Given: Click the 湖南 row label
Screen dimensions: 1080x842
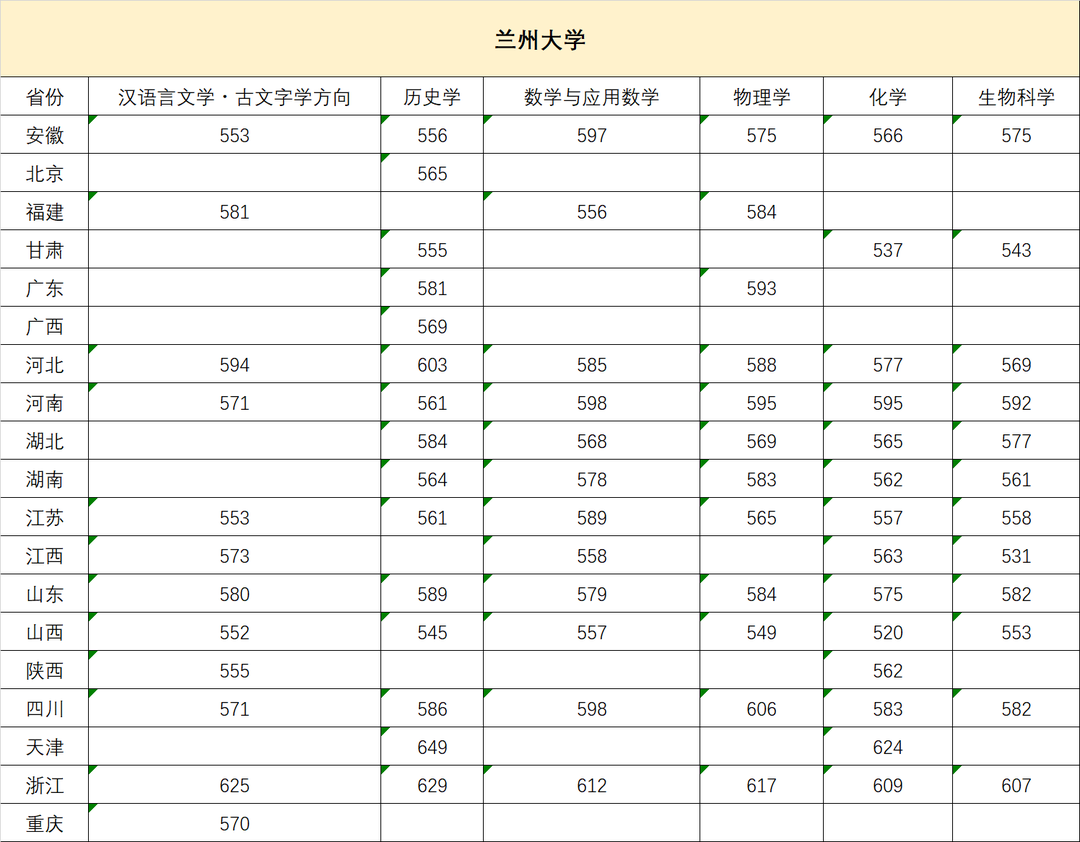Looking at the screenshot, I should [45, 479].
